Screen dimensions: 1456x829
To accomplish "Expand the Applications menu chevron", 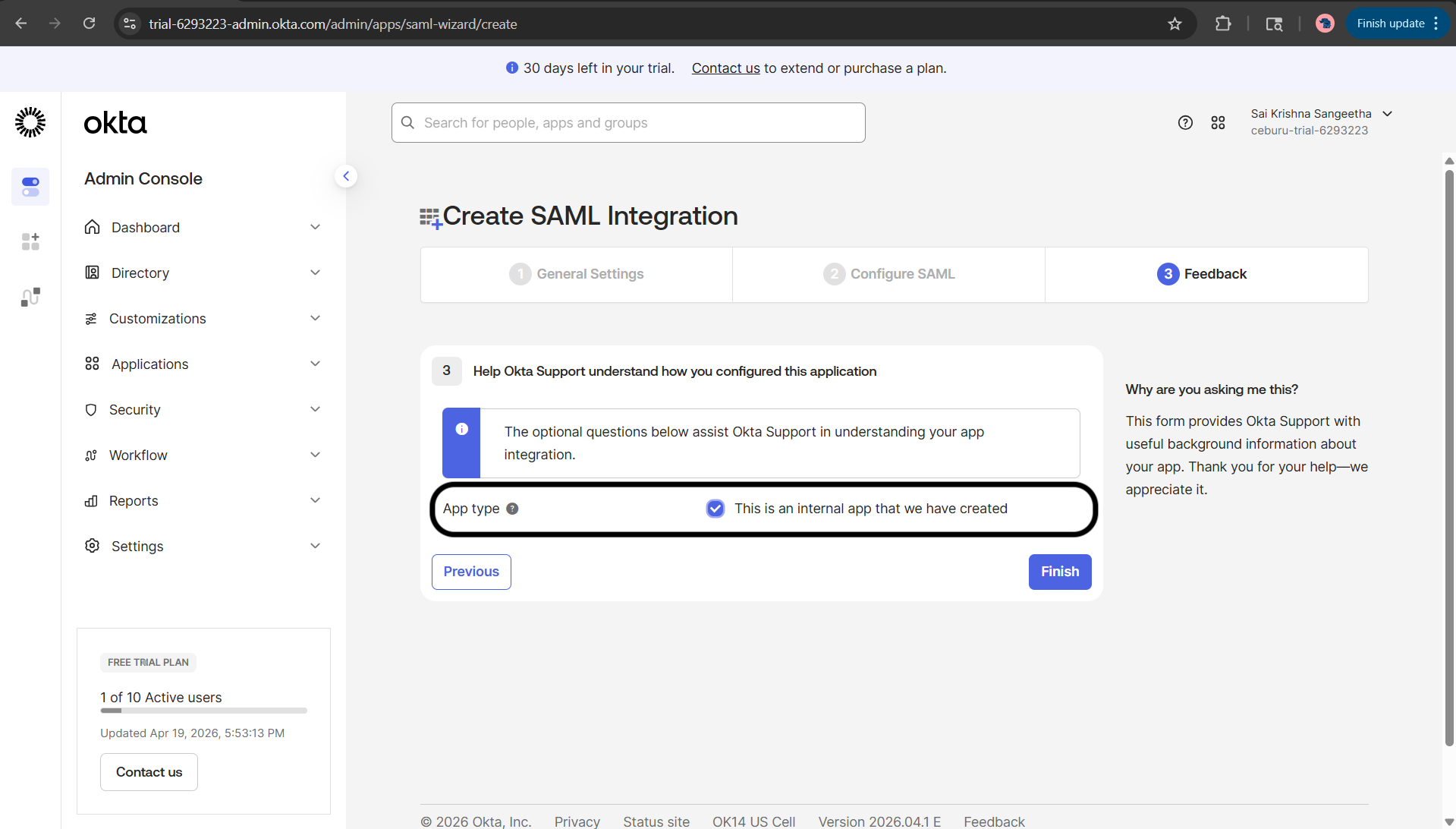I will coord(316,364).
